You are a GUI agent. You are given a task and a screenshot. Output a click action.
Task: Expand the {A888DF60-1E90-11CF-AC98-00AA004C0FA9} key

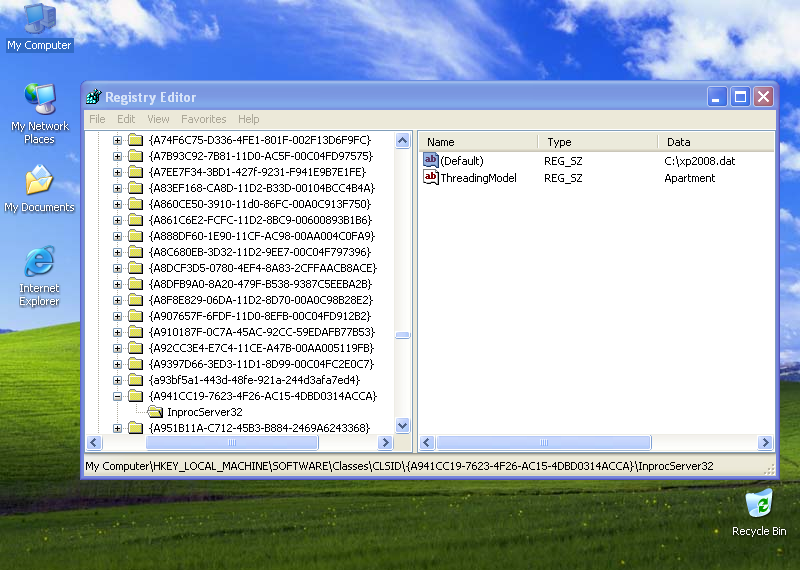[x=117, y=236]
